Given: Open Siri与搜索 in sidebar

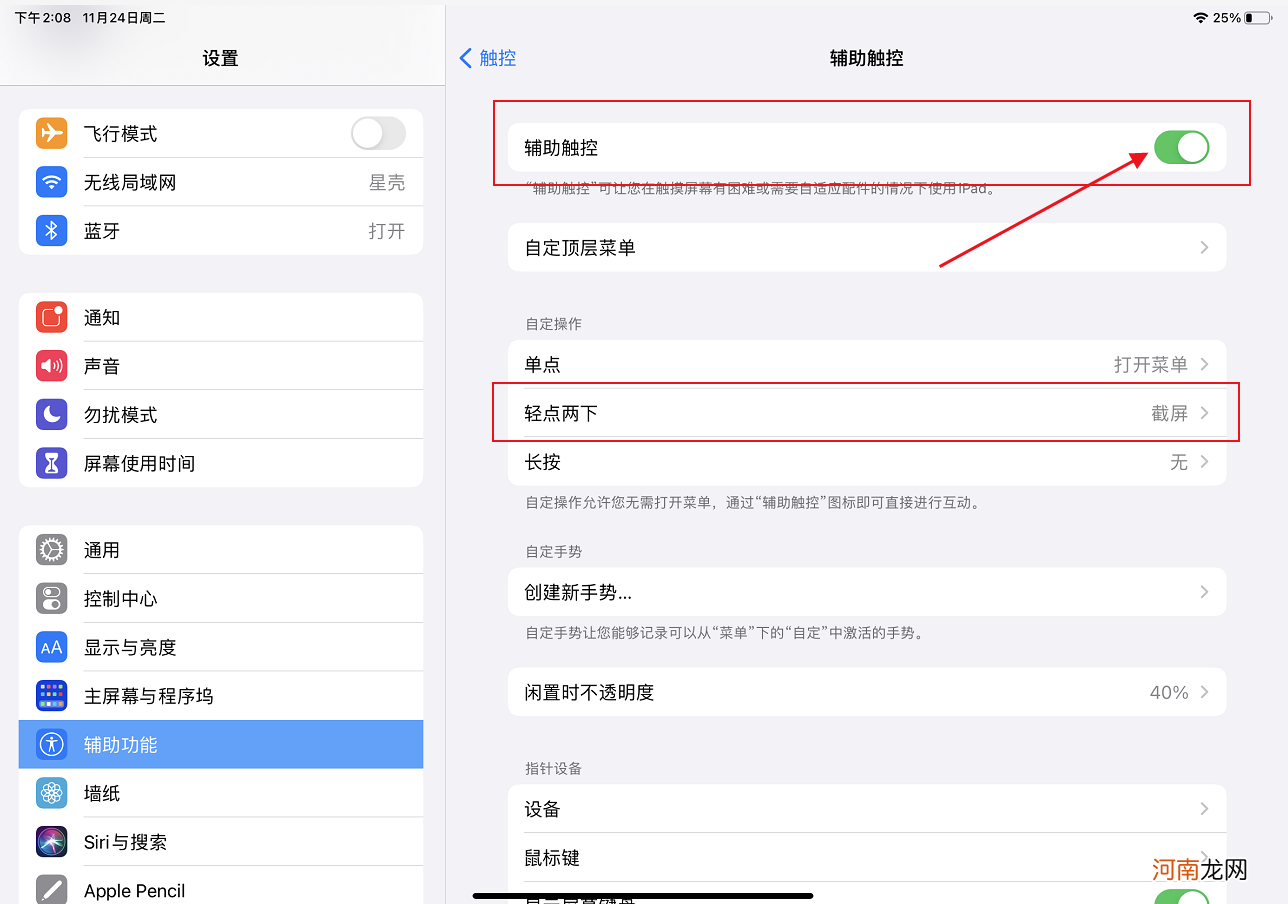Looking at the screenshot, I should click(221, 841).
